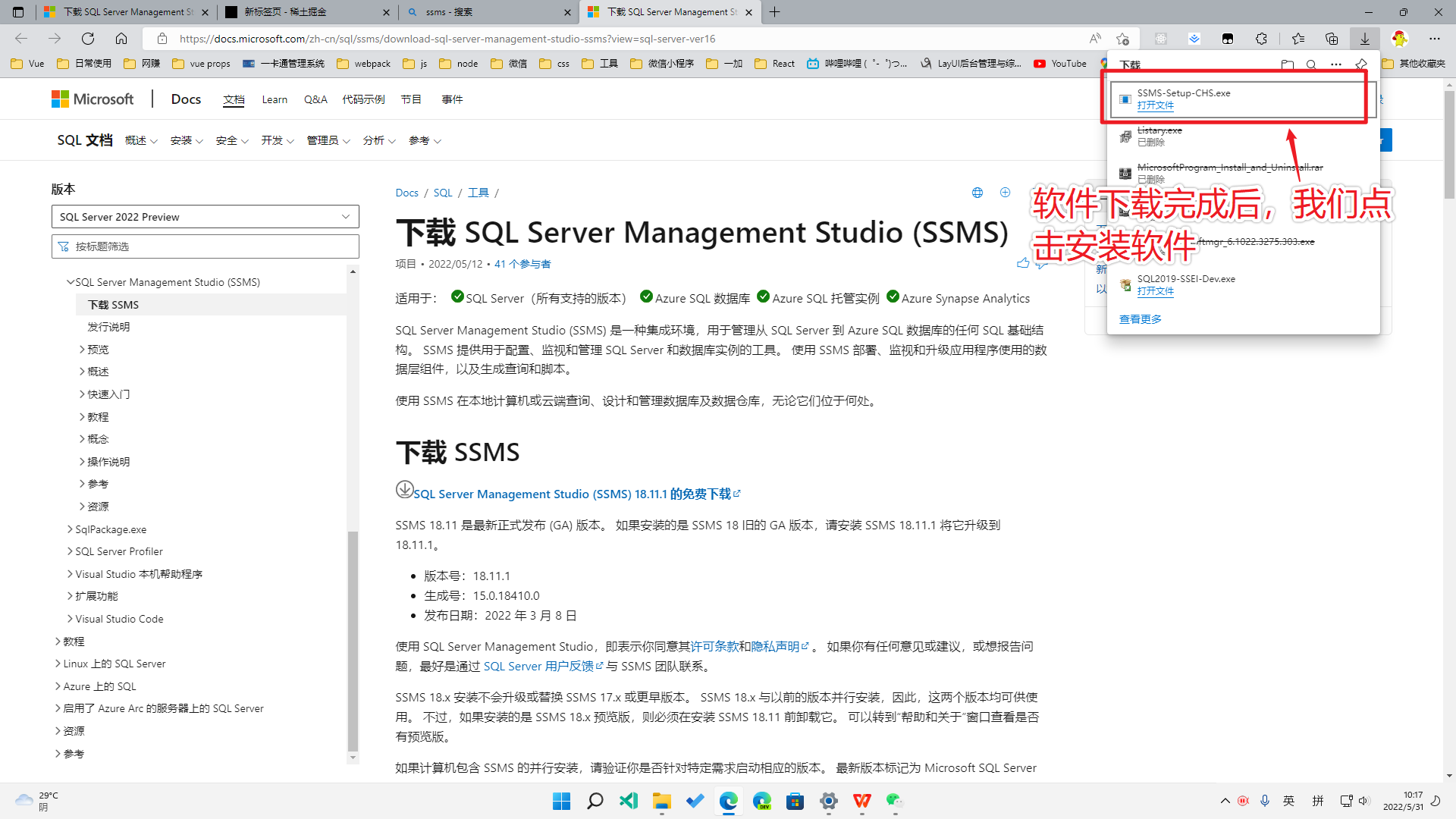Add page to favorites star icon

(x=1123, y=39)
